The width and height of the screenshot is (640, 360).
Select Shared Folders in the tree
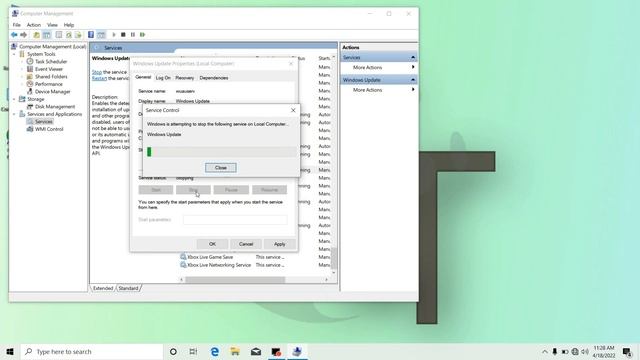click(51, 76)
